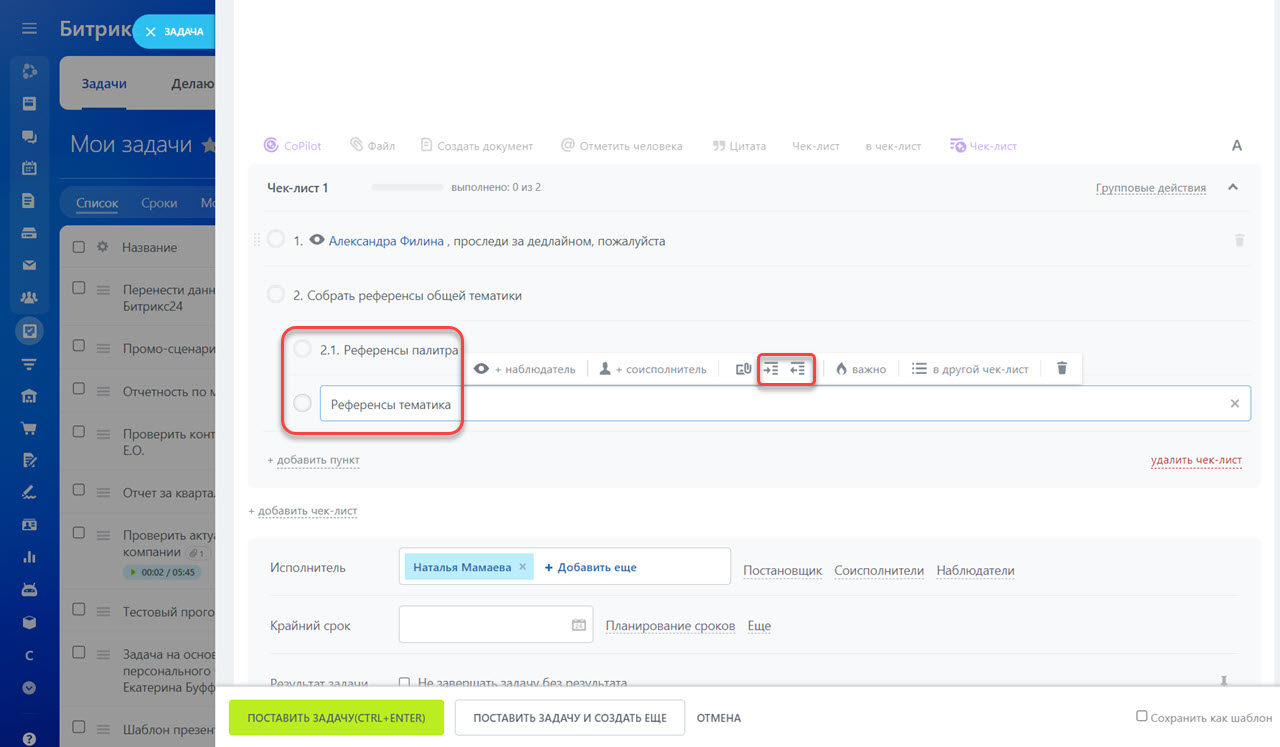This screenshot has width=1280, height=747.
Task: Open the cube sidebar icon
Action: coord(29,622)
